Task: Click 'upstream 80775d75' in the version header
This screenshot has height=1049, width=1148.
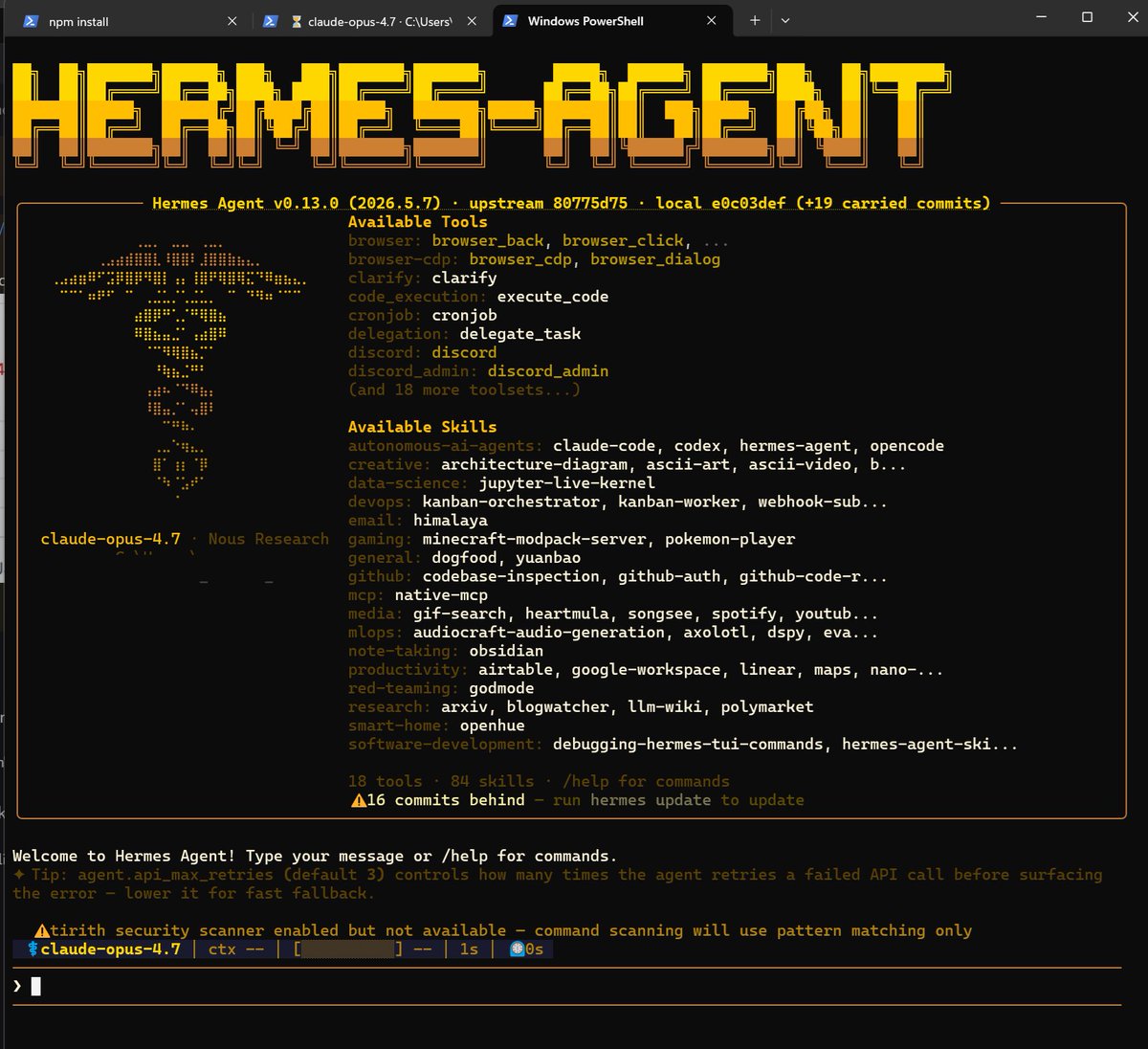Action: pyautogui.click(x=548, y=203)
